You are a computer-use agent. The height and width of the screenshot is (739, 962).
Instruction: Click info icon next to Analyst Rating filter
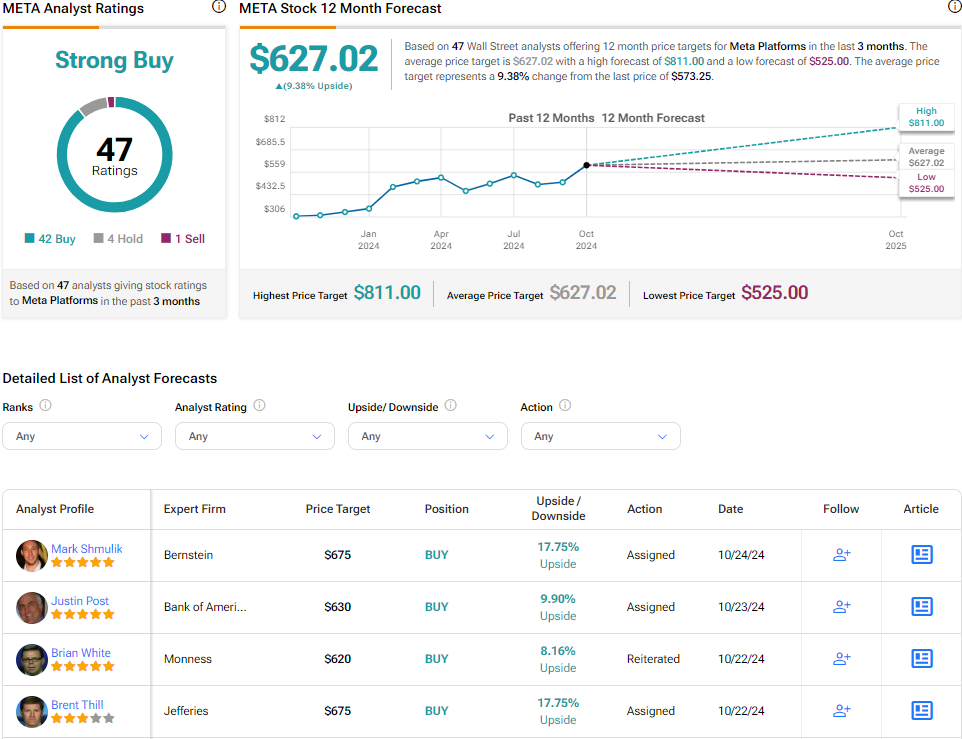pos(260,406)
